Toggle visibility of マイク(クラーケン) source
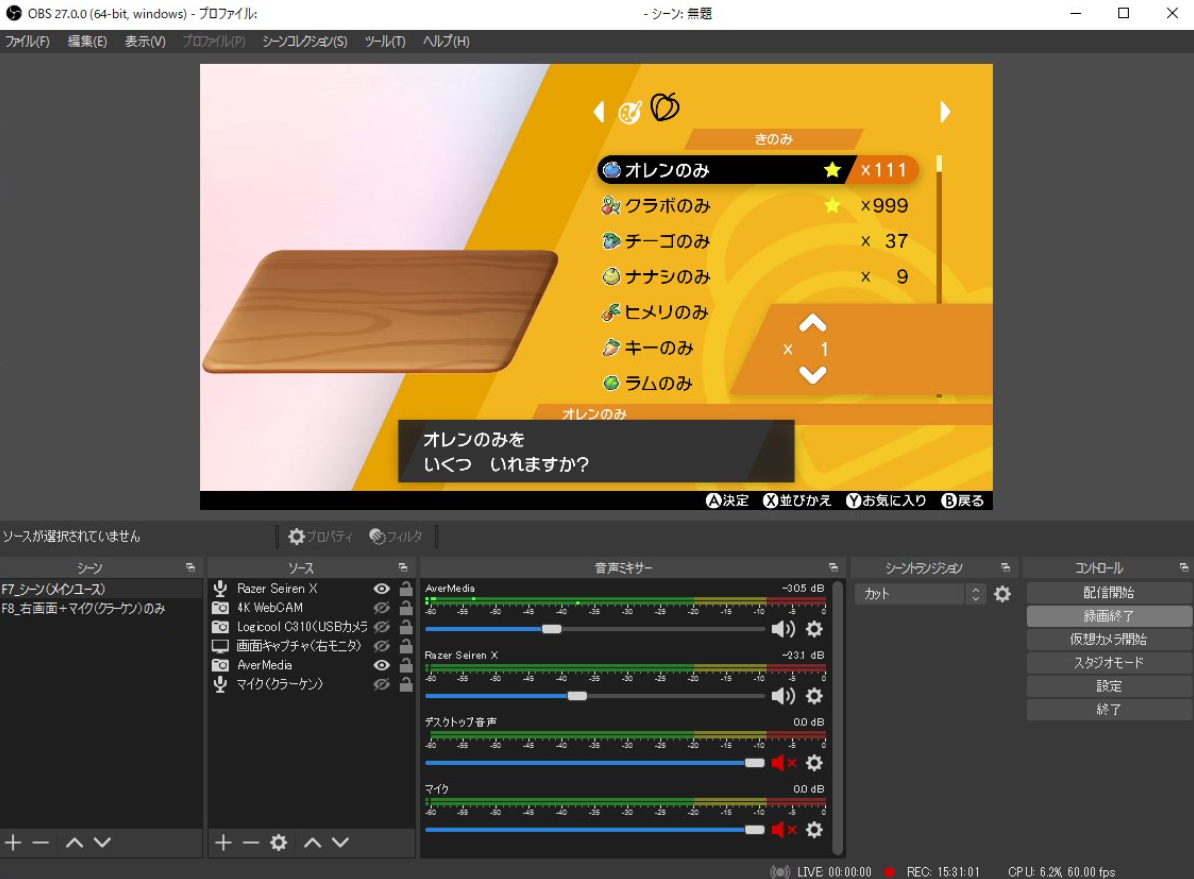The image size is (1194, 879). tap(382, 684)
